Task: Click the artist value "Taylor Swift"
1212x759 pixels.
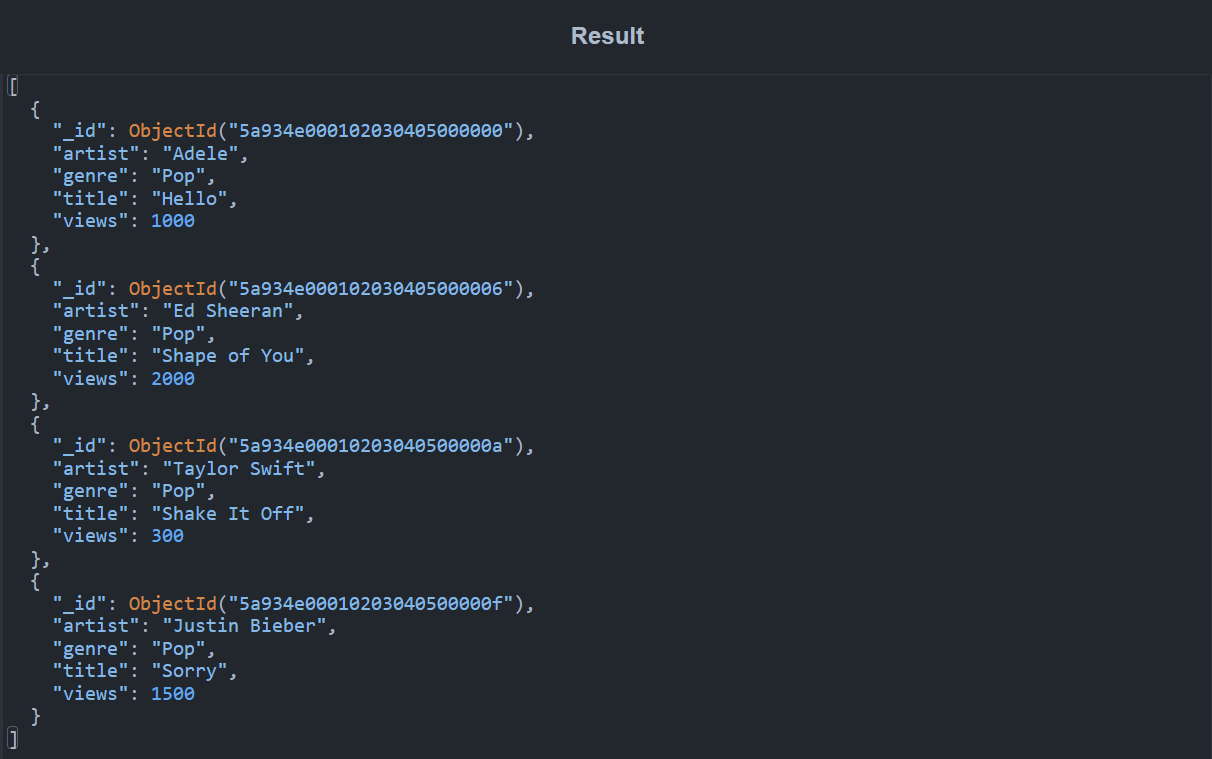Action: tap(243, 468)
